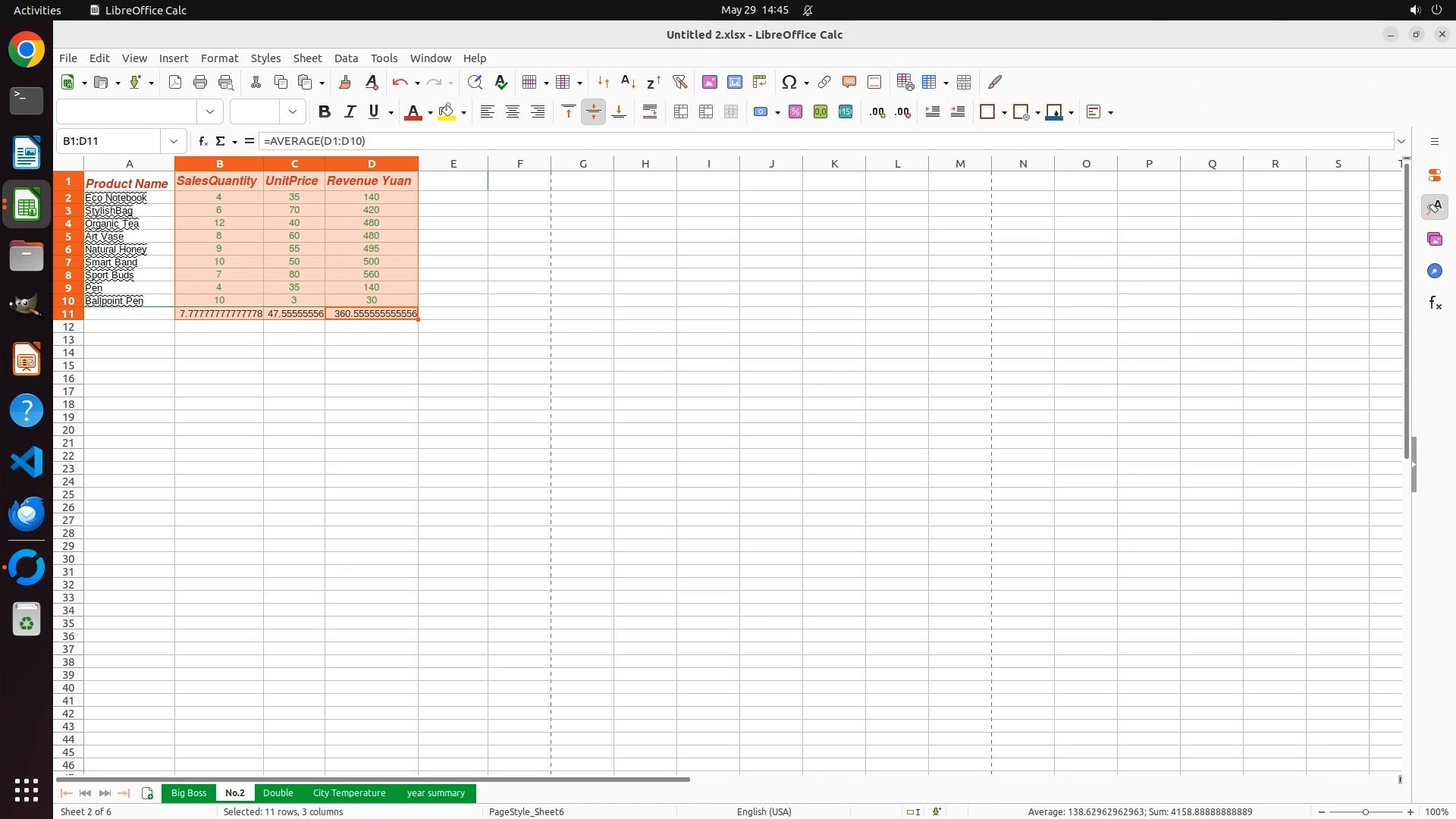Image resolution: width=1456 pixels, height=819 pixels.
Task: Switch to the City Temperature sheet tab
Action: [349, 793]
